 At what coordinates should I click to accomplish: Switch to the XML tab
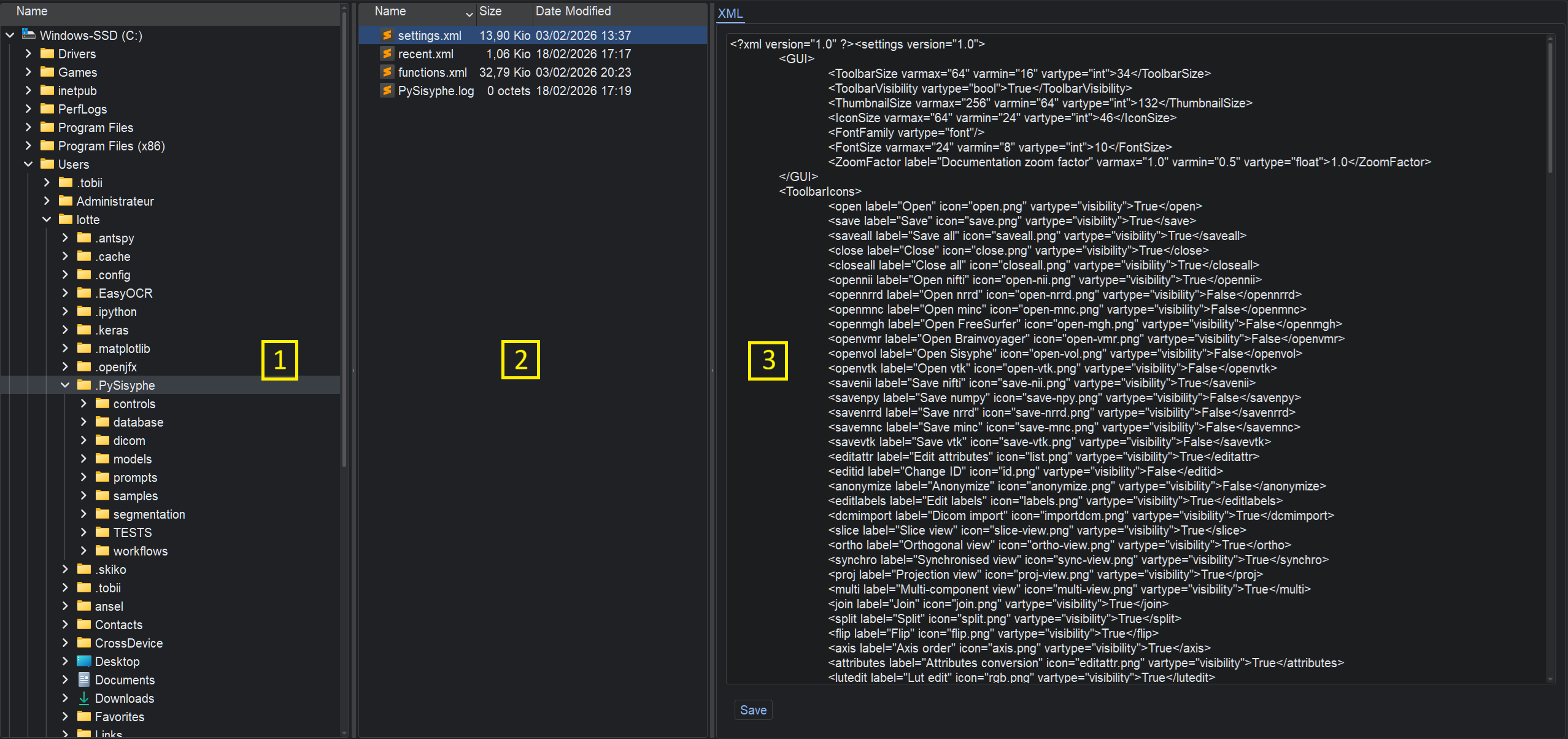[x=730, y=14]
